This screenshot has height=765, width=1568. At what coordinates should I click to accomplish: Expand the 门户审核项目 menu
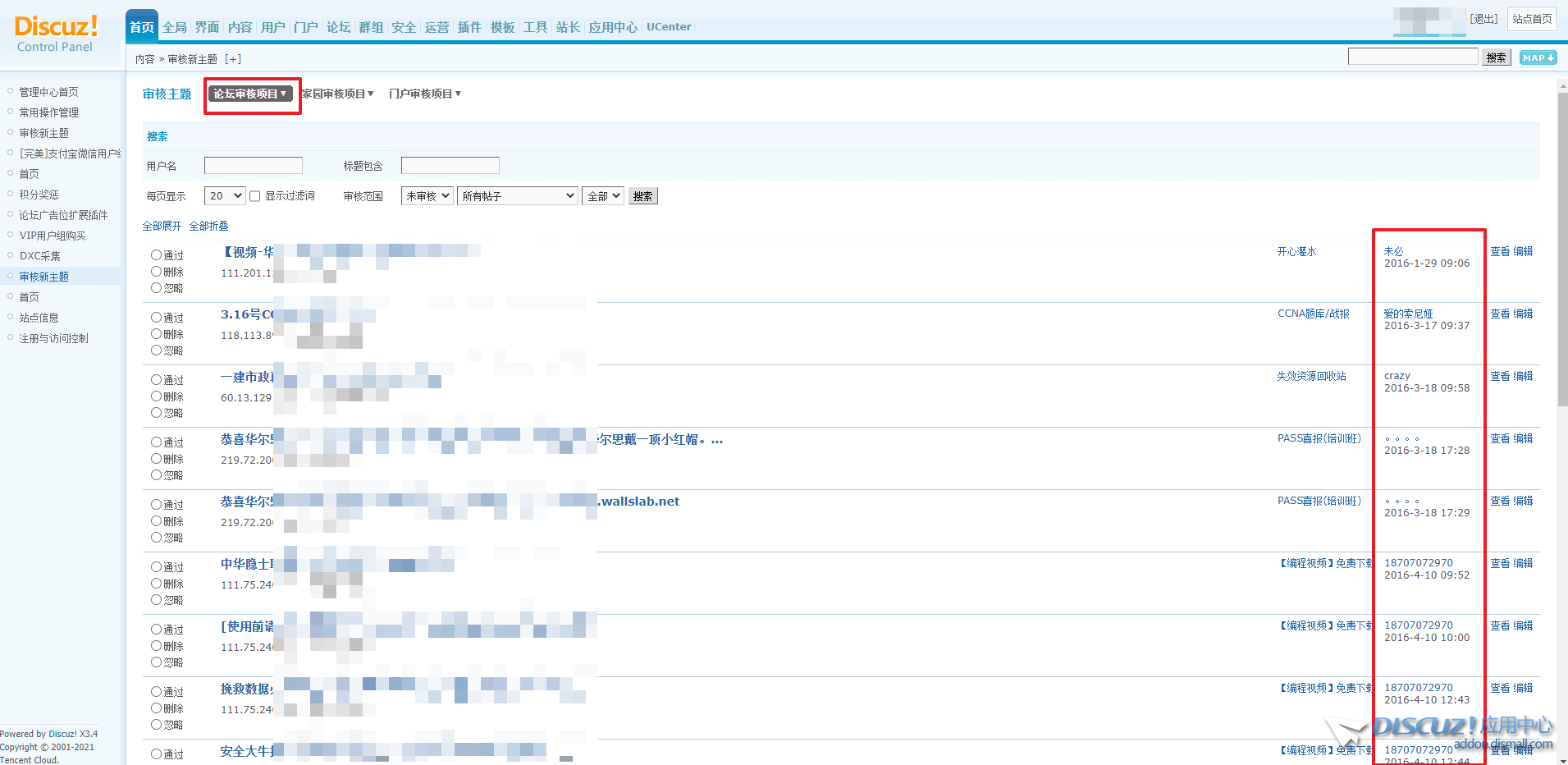(424, 94)
